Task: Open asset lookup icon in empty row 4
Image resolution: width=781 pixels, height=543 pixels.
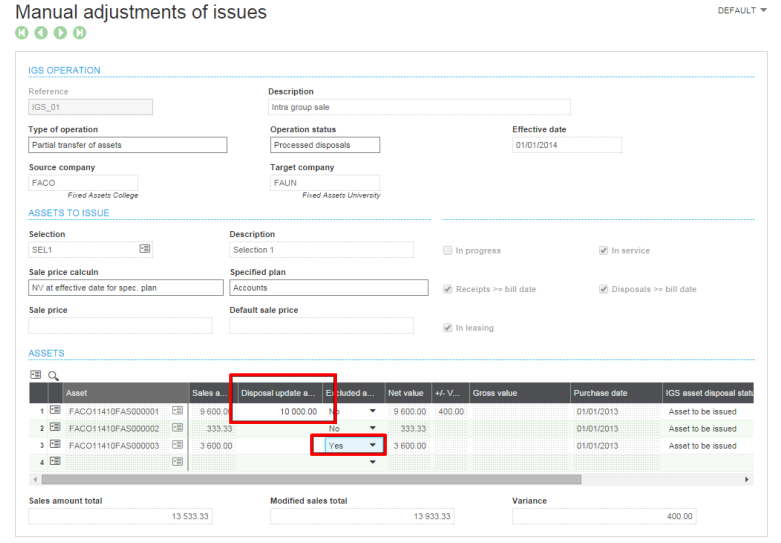Action: [177, 462]
